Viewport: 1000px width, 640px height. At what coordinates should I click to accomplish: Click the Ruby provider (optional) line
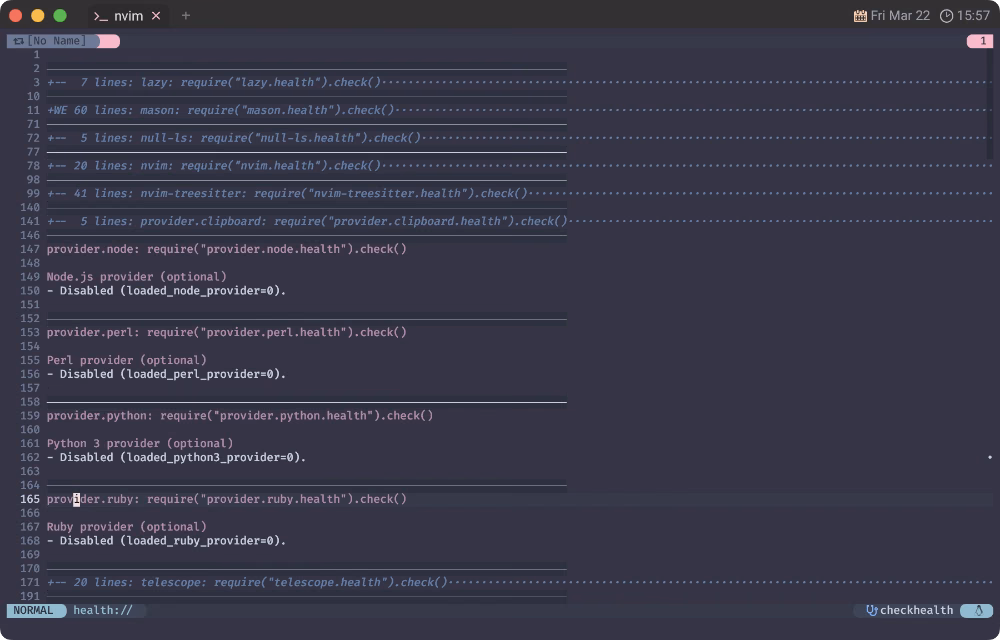coord(126,527)
